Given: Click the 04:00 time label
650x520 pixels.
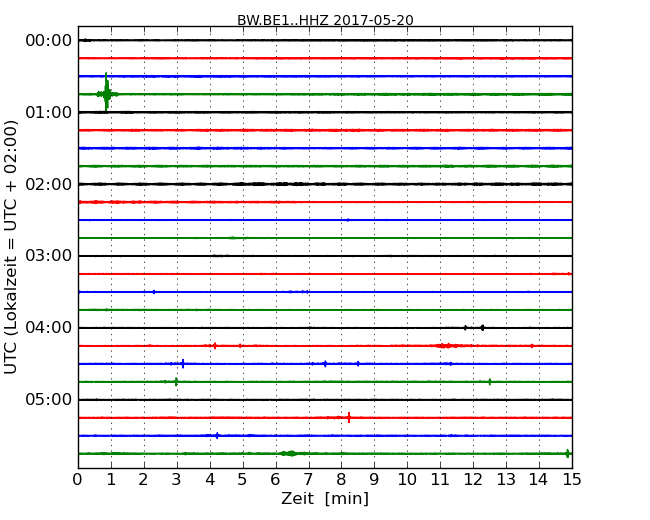Looking at the screenshot, I should [x=49, y=328].
